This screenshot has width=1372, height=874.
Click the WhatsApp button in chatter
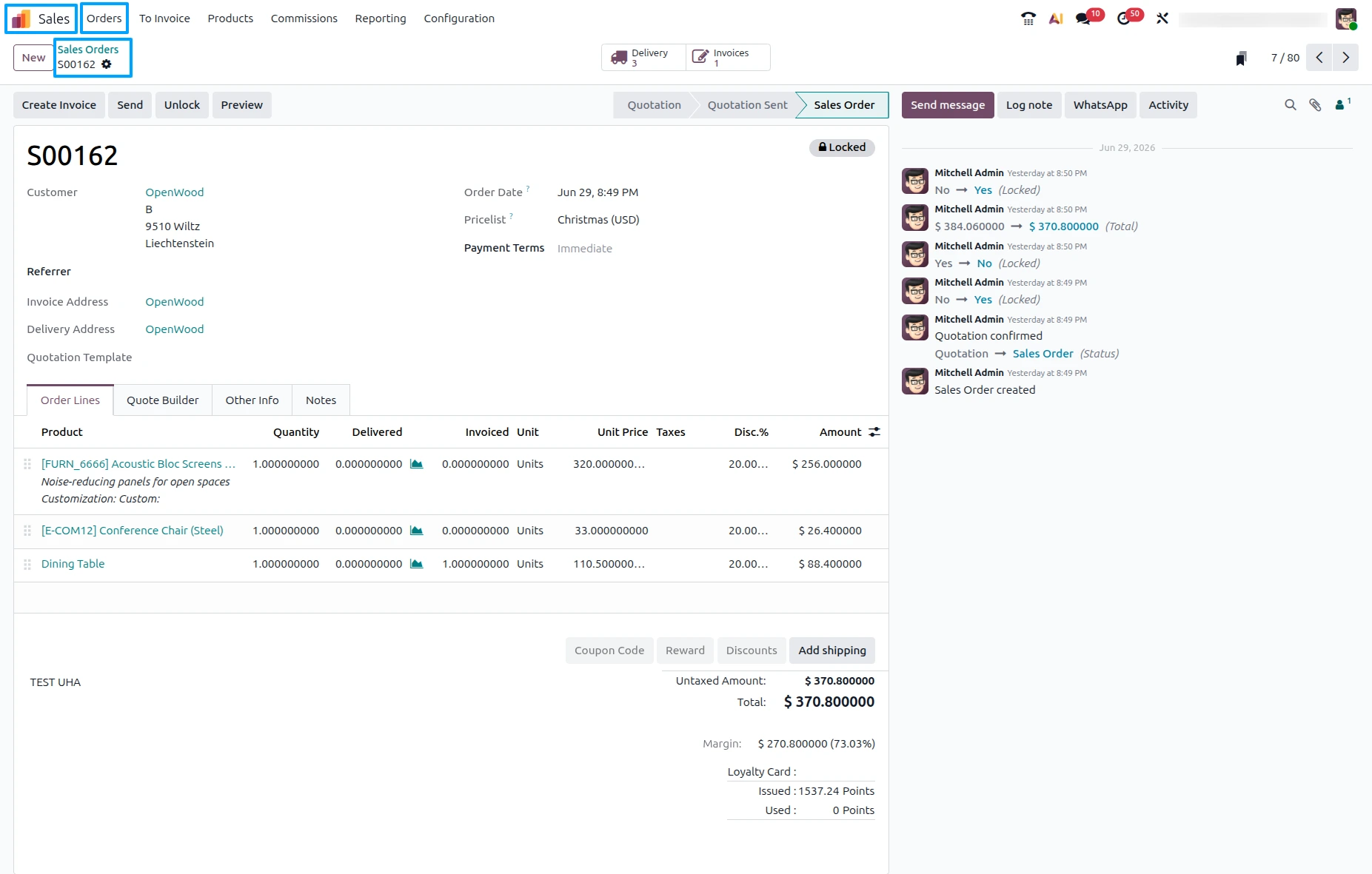tap(1100, 105)
